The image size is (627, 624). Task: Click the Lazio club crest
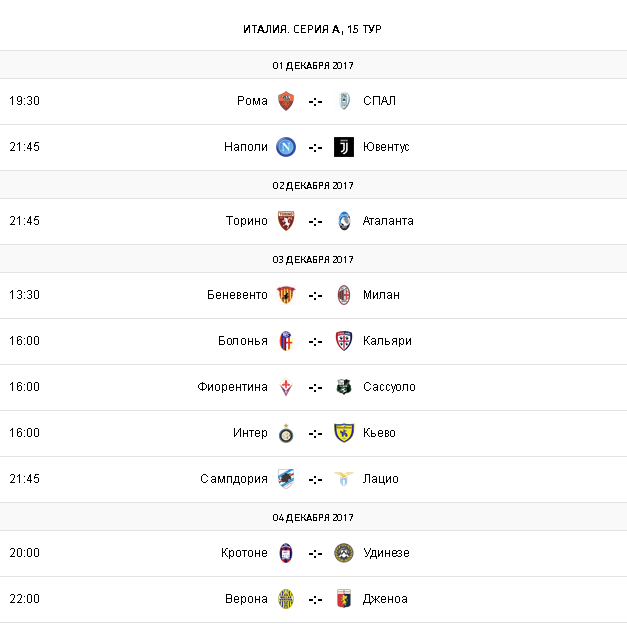click(344, 479)
